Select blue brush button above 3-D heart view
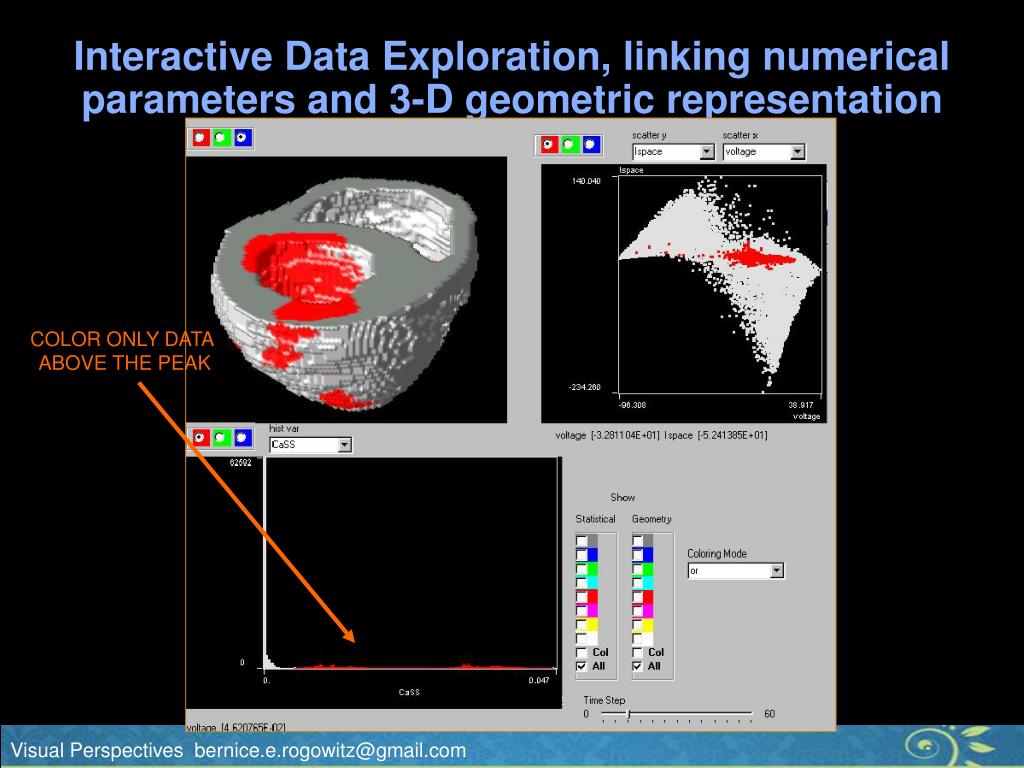The width and height of the screenshot is (1024, 768). click(x=242, y=138)
